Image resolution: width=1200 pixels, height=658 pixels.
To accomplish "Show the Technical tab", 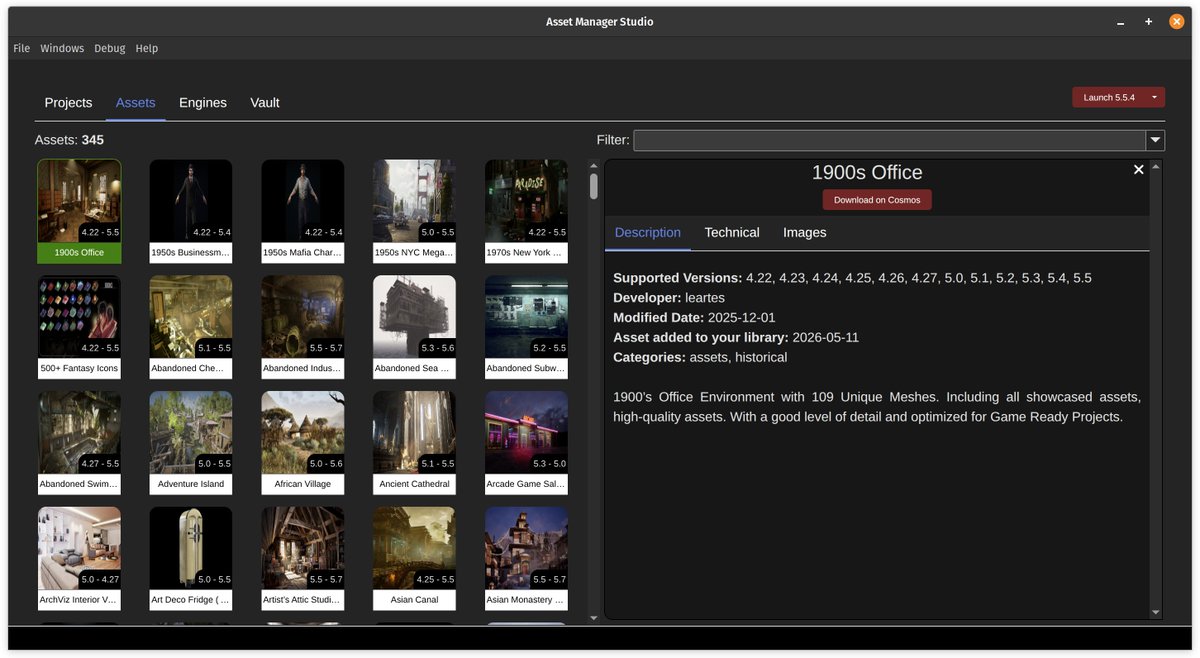I will (x=732, y=232).
